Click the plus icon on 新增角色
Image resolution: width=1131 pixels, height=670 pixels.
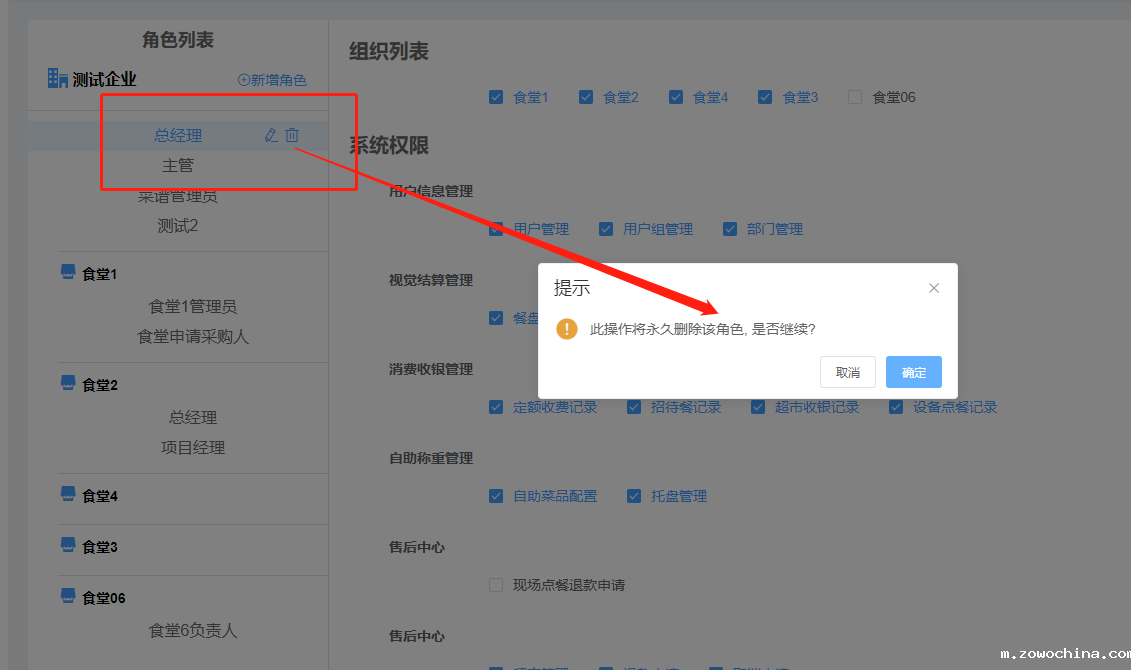pyautogui.click(x=243, y=79)
